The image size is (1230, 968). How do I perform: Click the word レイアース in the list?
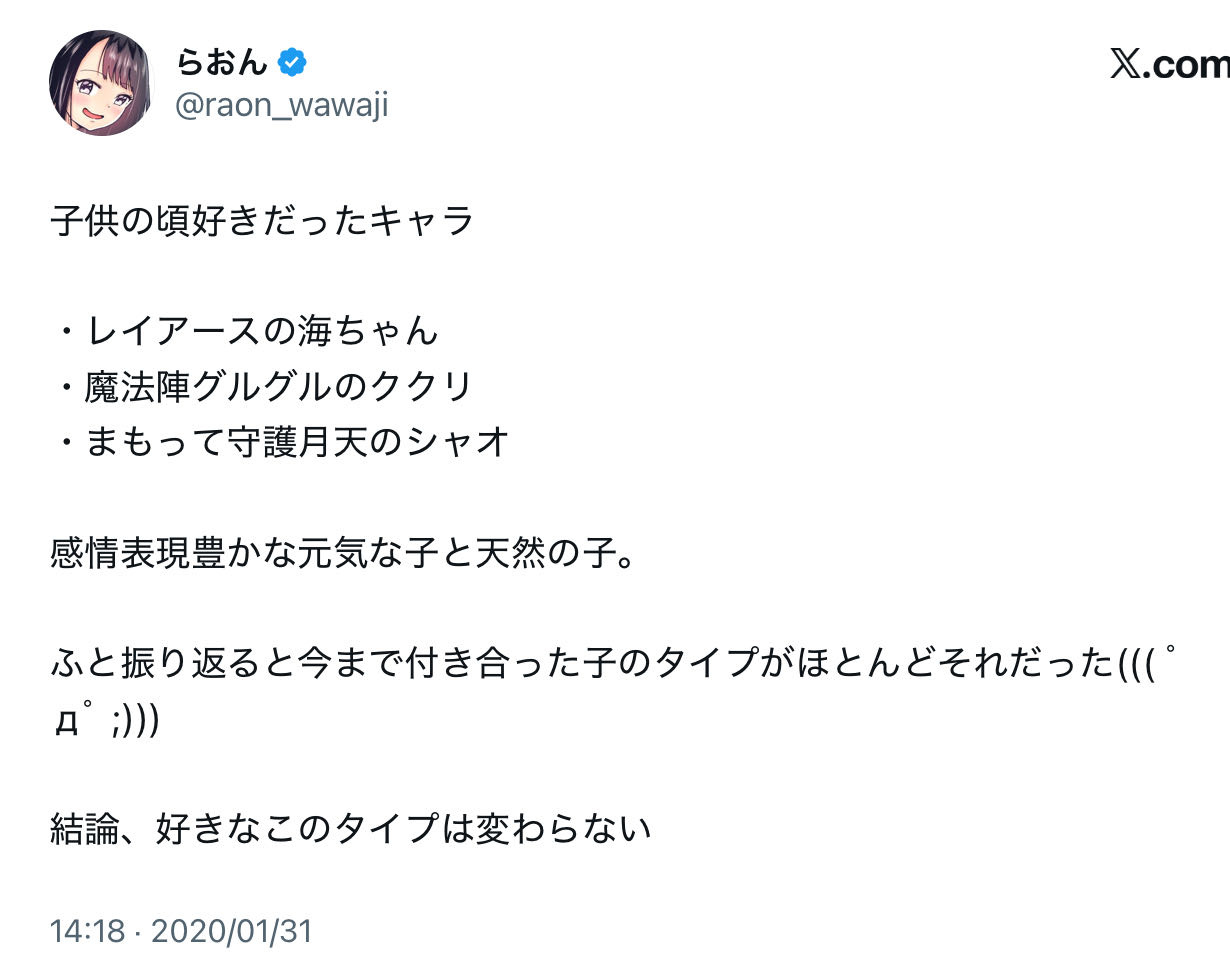click(x=173, y=331)
